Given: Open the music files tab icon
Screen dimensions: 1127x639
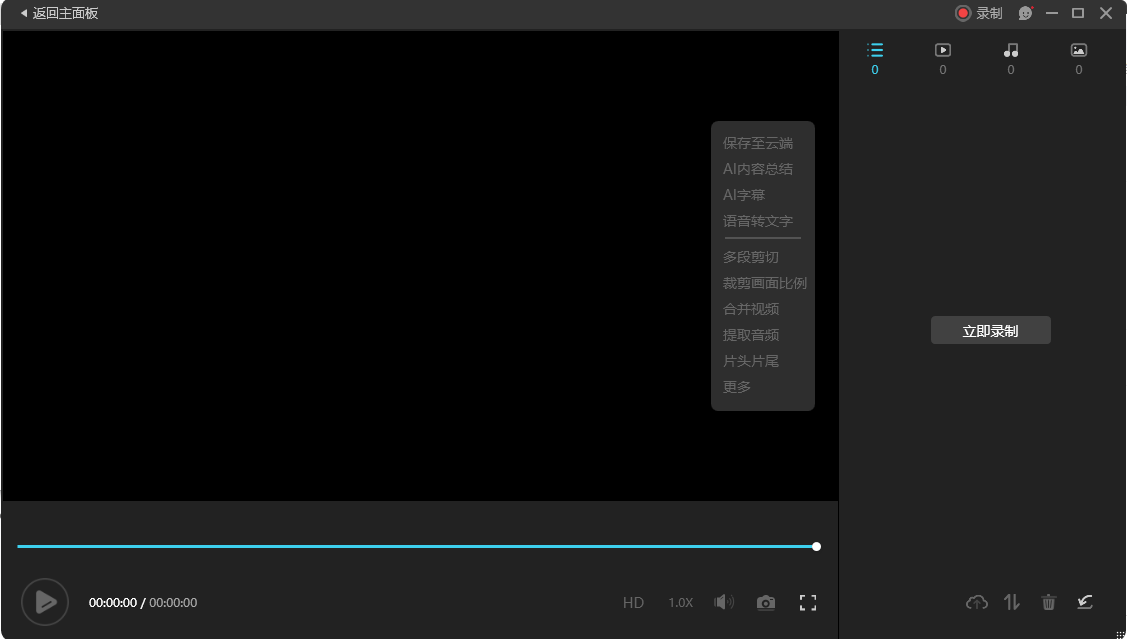Looking at the screenshot, I should pyautogui.click(x=1010, y=49).
